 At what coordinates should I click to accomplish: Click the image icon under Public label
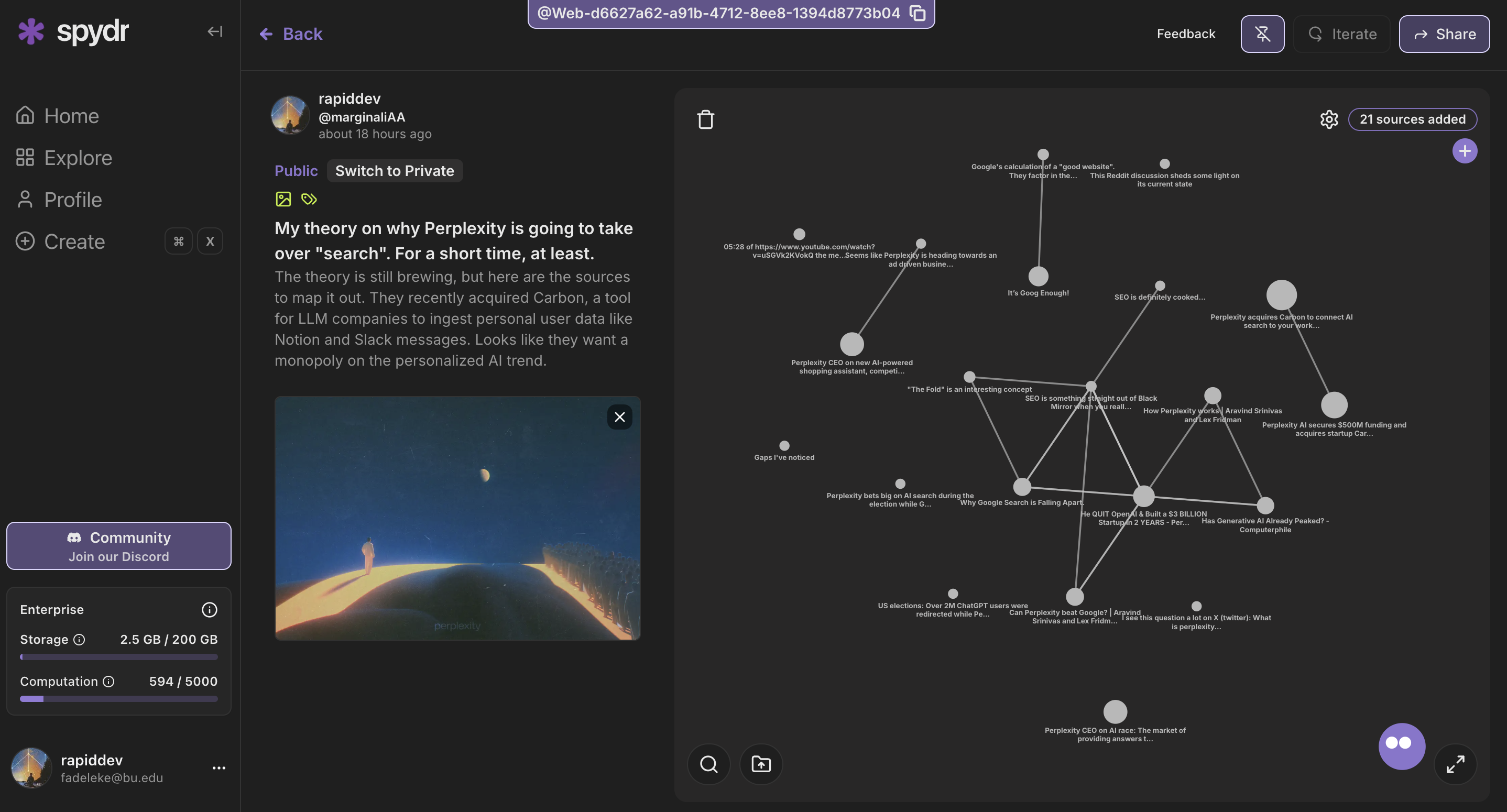click(x=283, y=200)
